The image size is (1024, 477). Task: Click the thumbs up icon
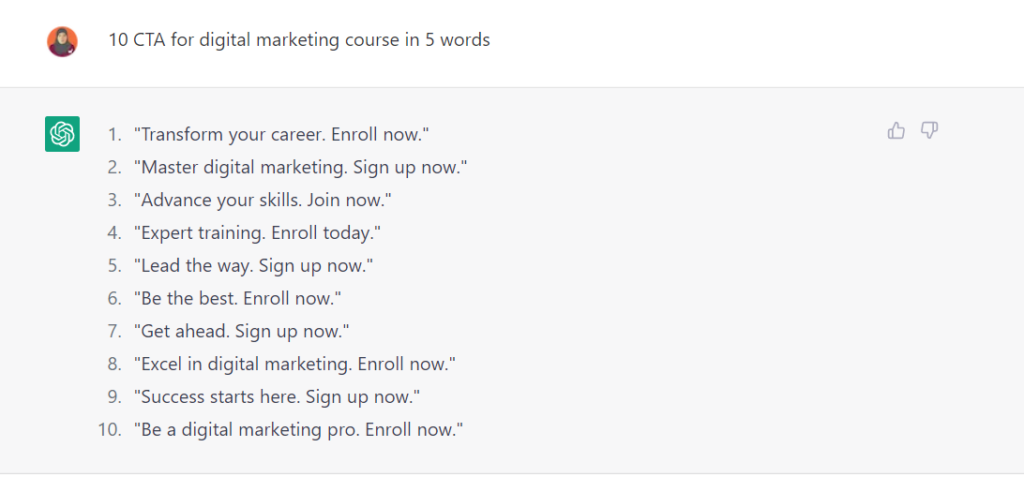[896, 131]
